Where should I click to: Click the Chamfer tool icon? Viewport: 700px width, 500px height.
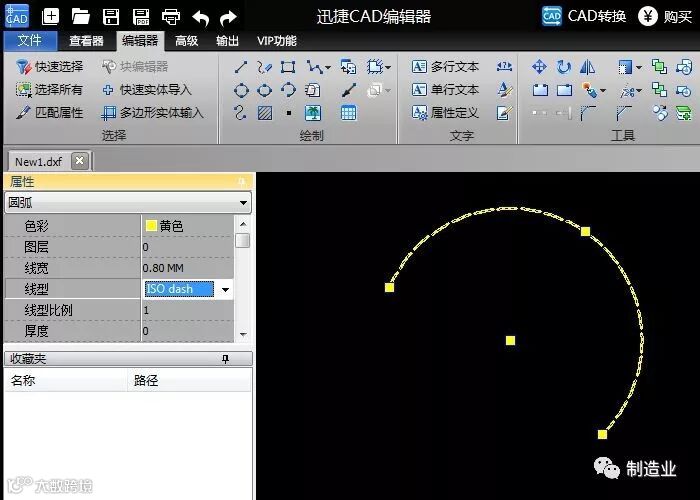click(x=624, y=113)
